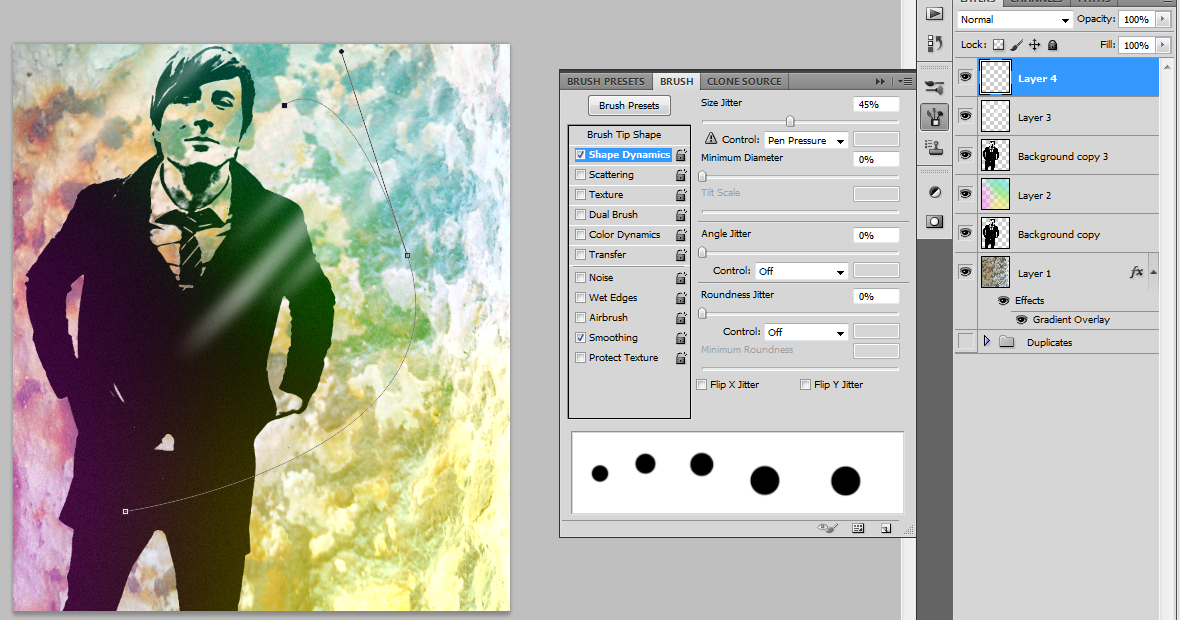Enable the Transfer checkbox
This screenshot has width=1180, height=620.
(580, 255)
